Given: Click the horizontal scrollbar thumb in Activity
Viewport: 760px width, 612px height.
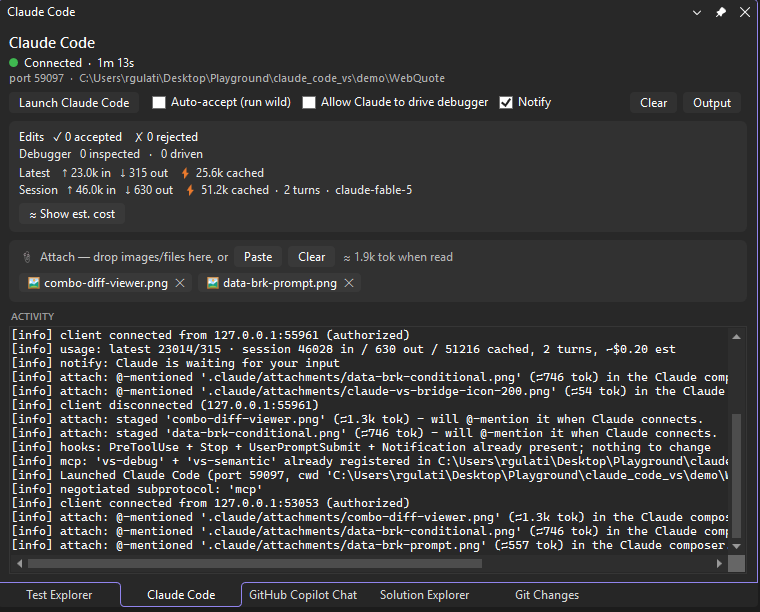Looking at the screenshot, I should 255,564.
